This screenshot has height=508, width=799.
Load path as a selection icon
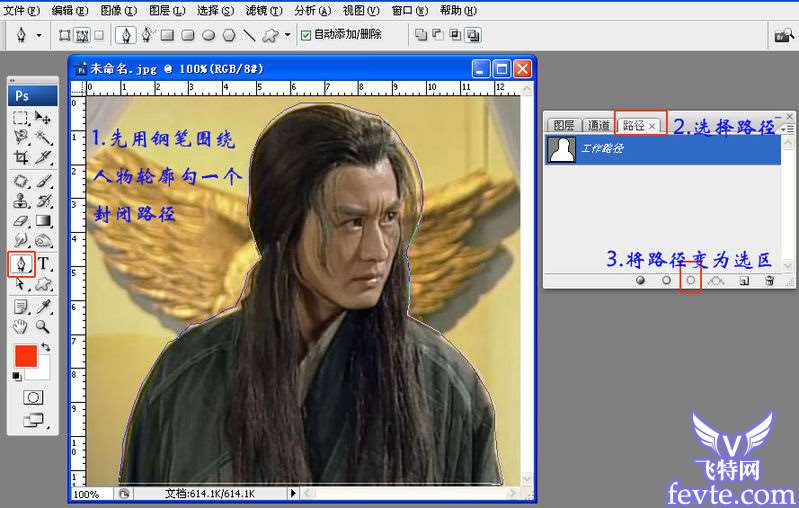(x=690, y=280)
